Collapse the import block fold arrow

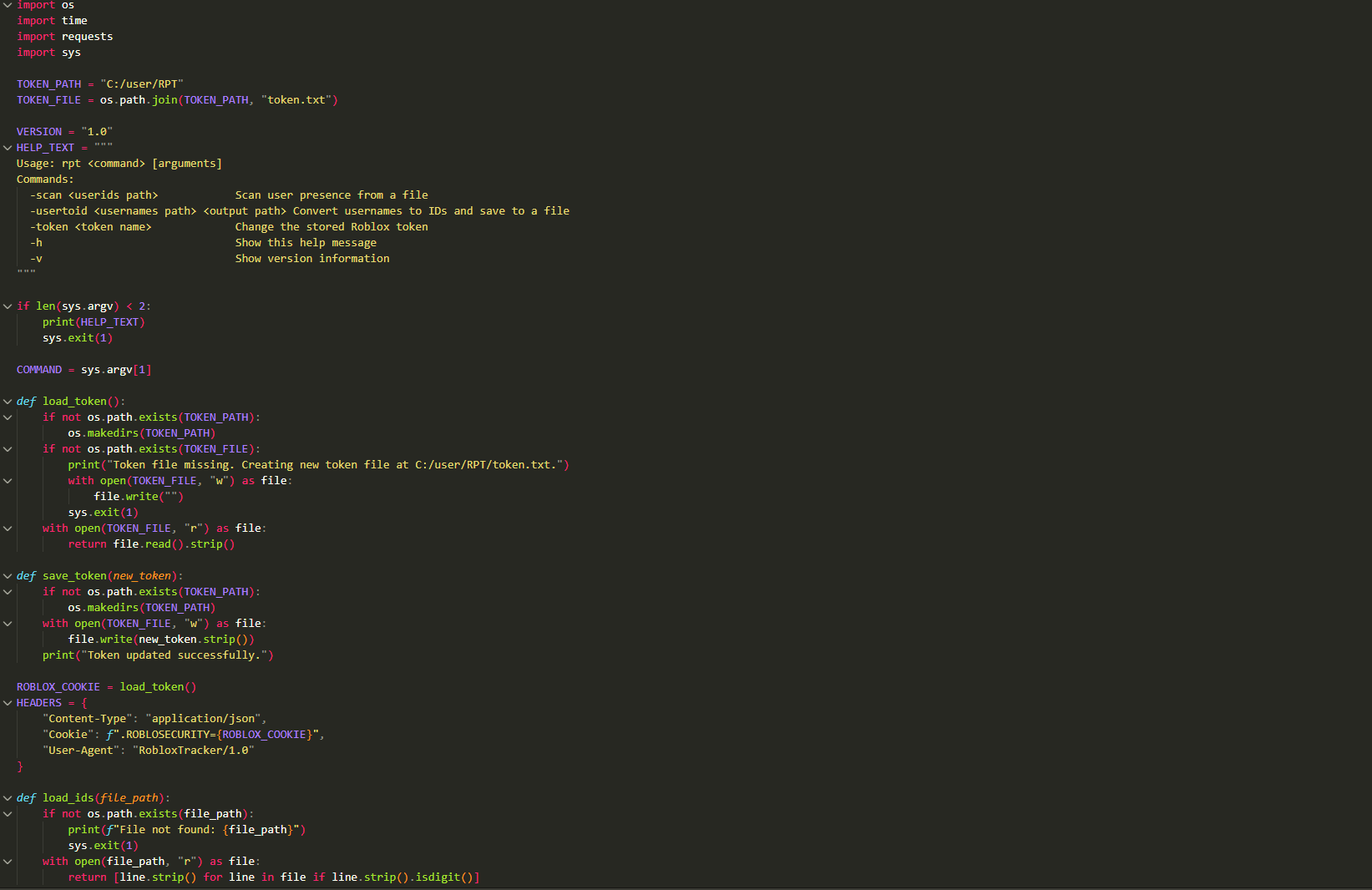(8, 5)
